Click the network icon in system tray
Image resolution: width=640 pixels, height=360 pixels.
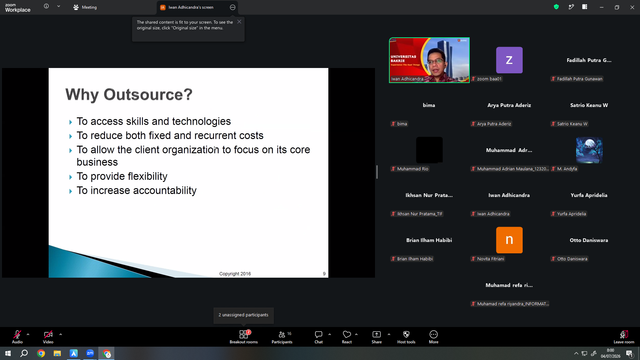point(584,353)
